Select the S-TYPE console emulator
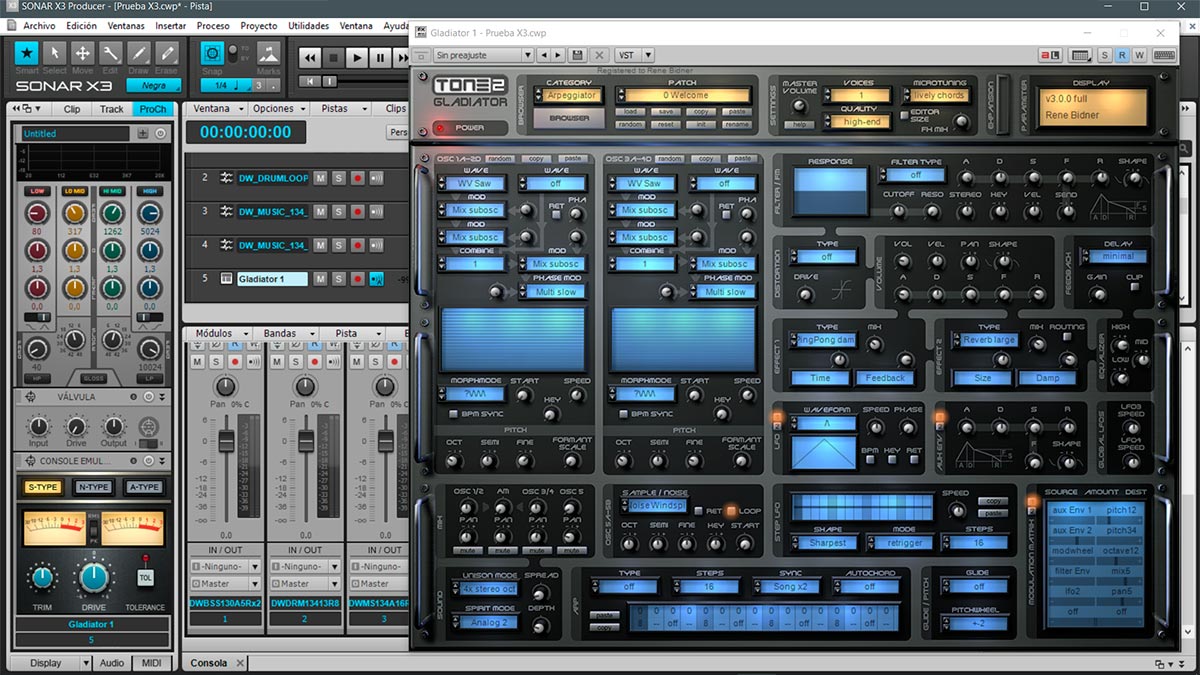 point(41,487)
